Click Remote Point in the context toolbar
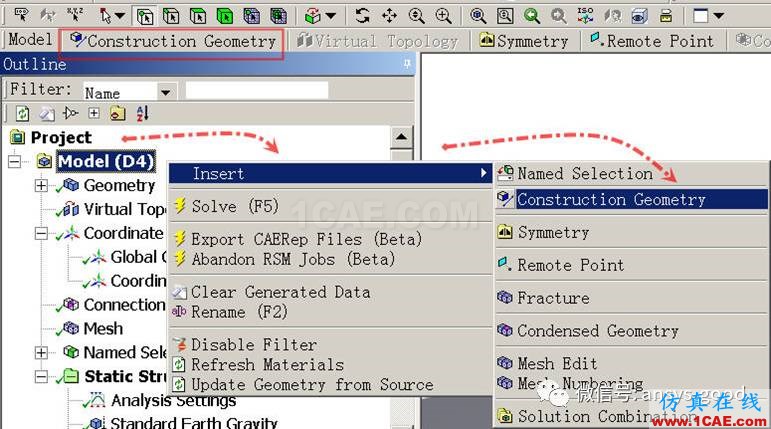771x429 pixels. click(652, 41)
